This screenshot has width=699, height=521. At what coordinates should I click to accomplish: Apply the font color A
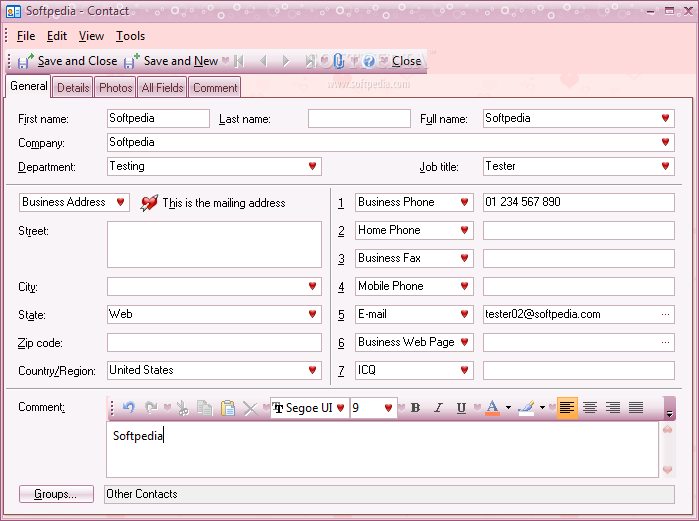pos(493,408)
